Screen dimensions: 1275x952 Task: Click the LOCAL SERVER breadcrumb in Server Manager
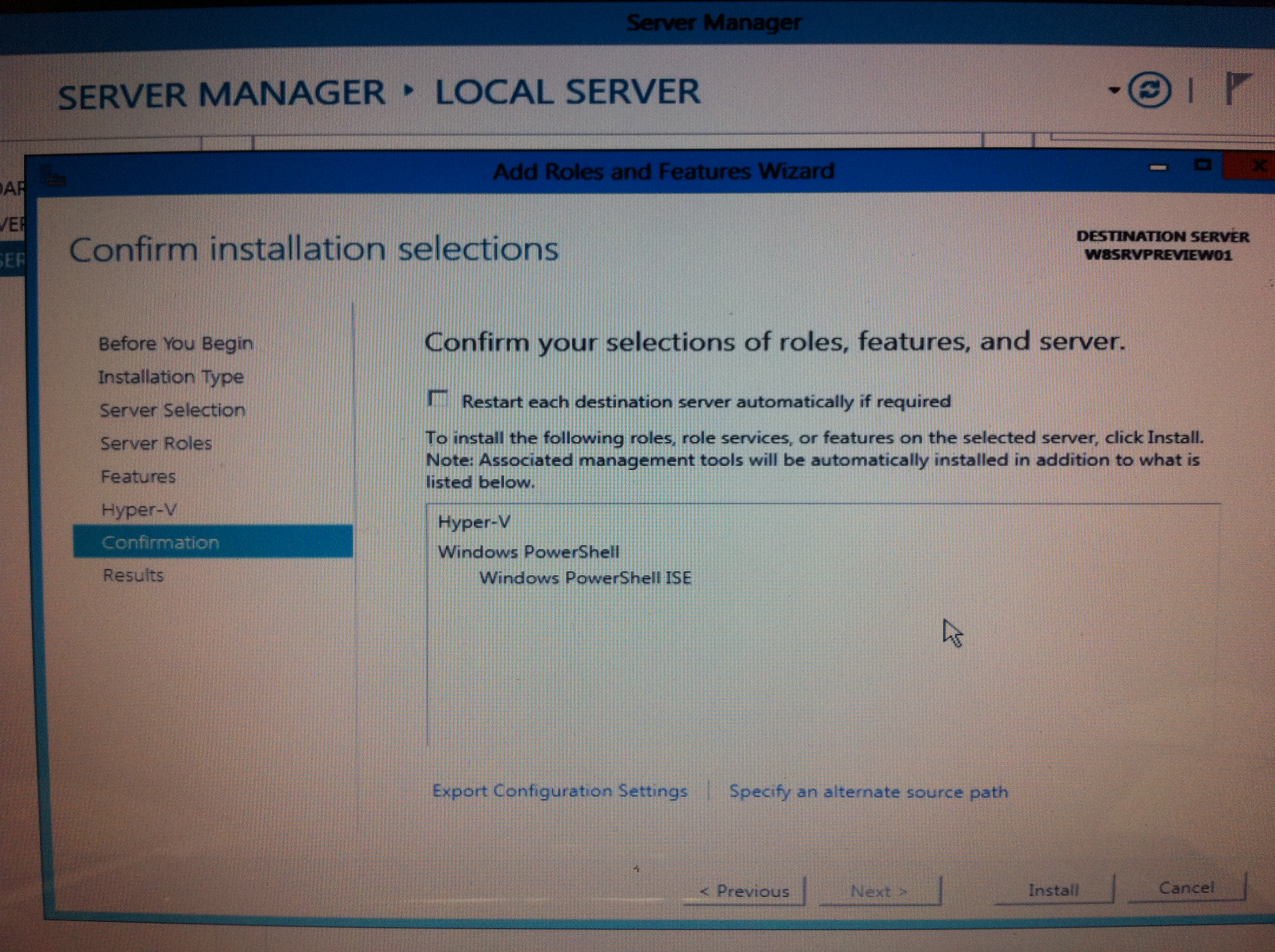pos(568,92)
